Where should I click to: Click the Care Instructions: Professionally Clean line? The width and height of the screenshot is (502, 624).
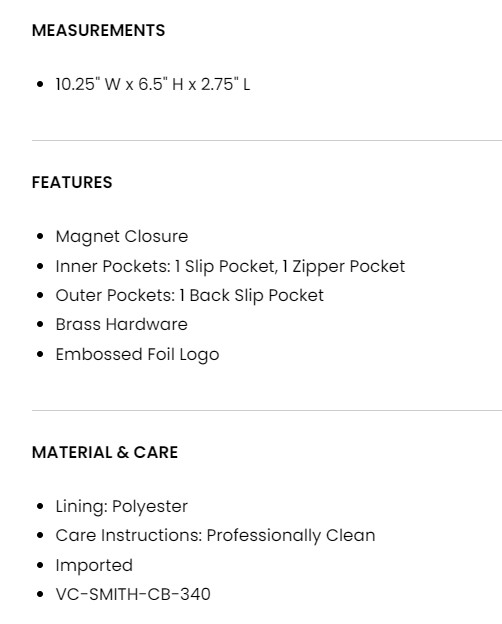(215, 536)
